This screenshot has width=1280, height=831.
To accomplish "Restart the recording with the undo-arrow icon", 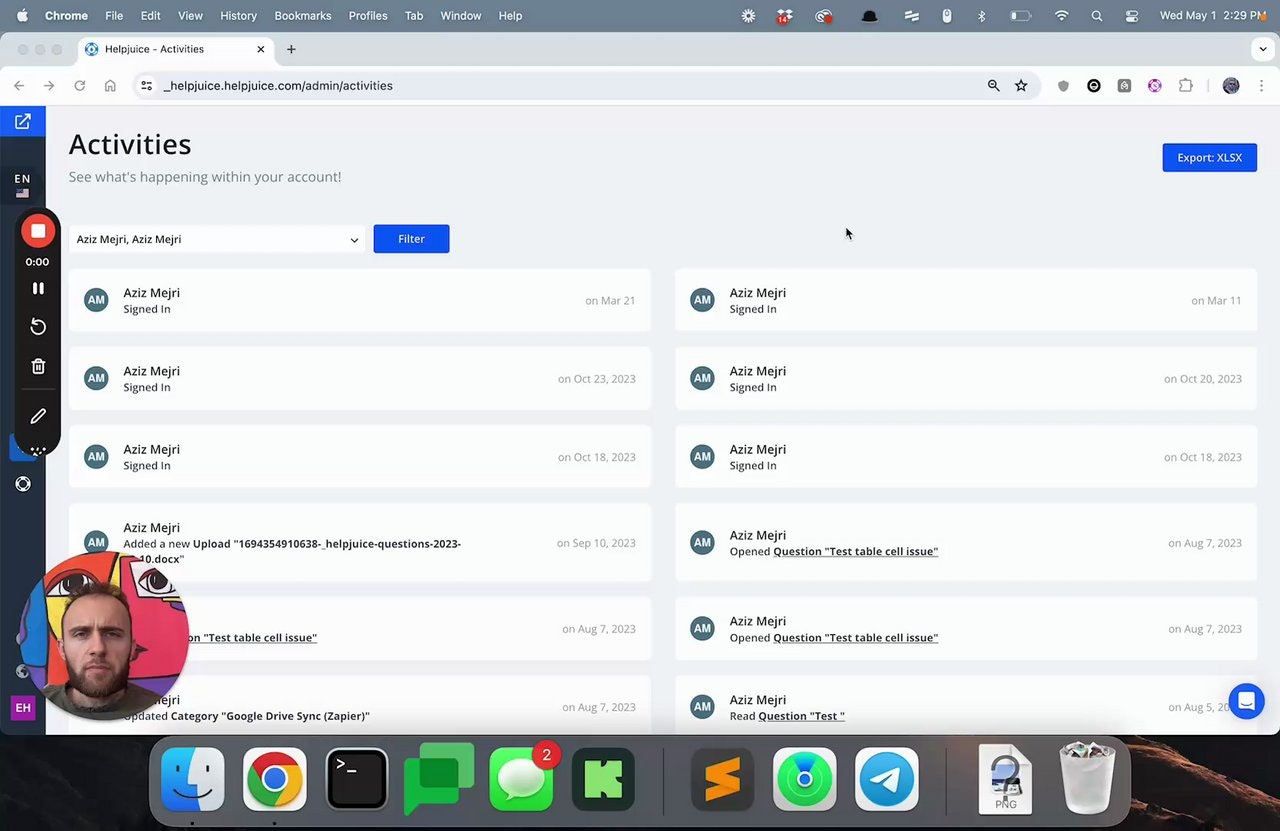I will [x=38, y=327].
